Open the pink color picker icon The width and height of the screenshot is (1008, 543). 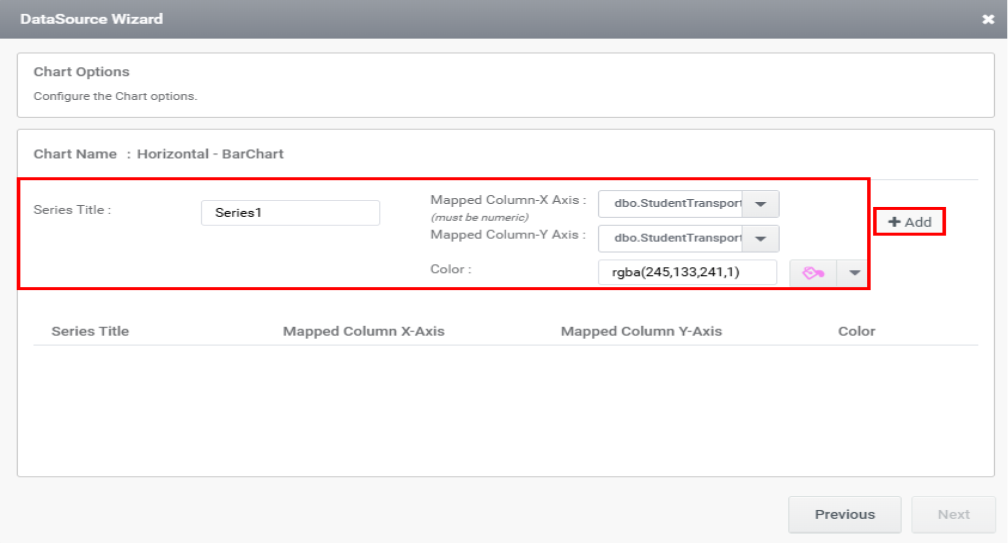pos(812,272)
